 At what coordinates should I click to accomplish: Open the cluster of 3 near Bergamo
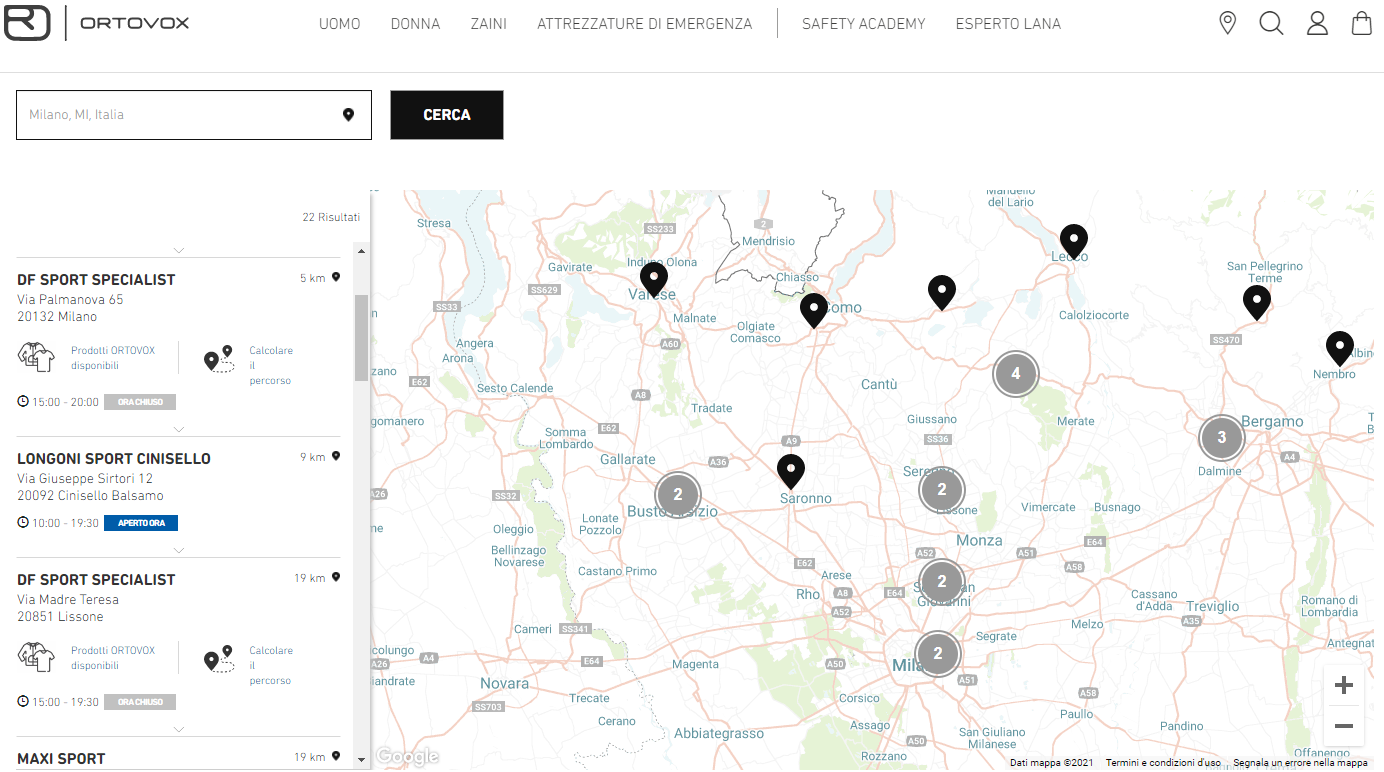[x=1221, y=437]
